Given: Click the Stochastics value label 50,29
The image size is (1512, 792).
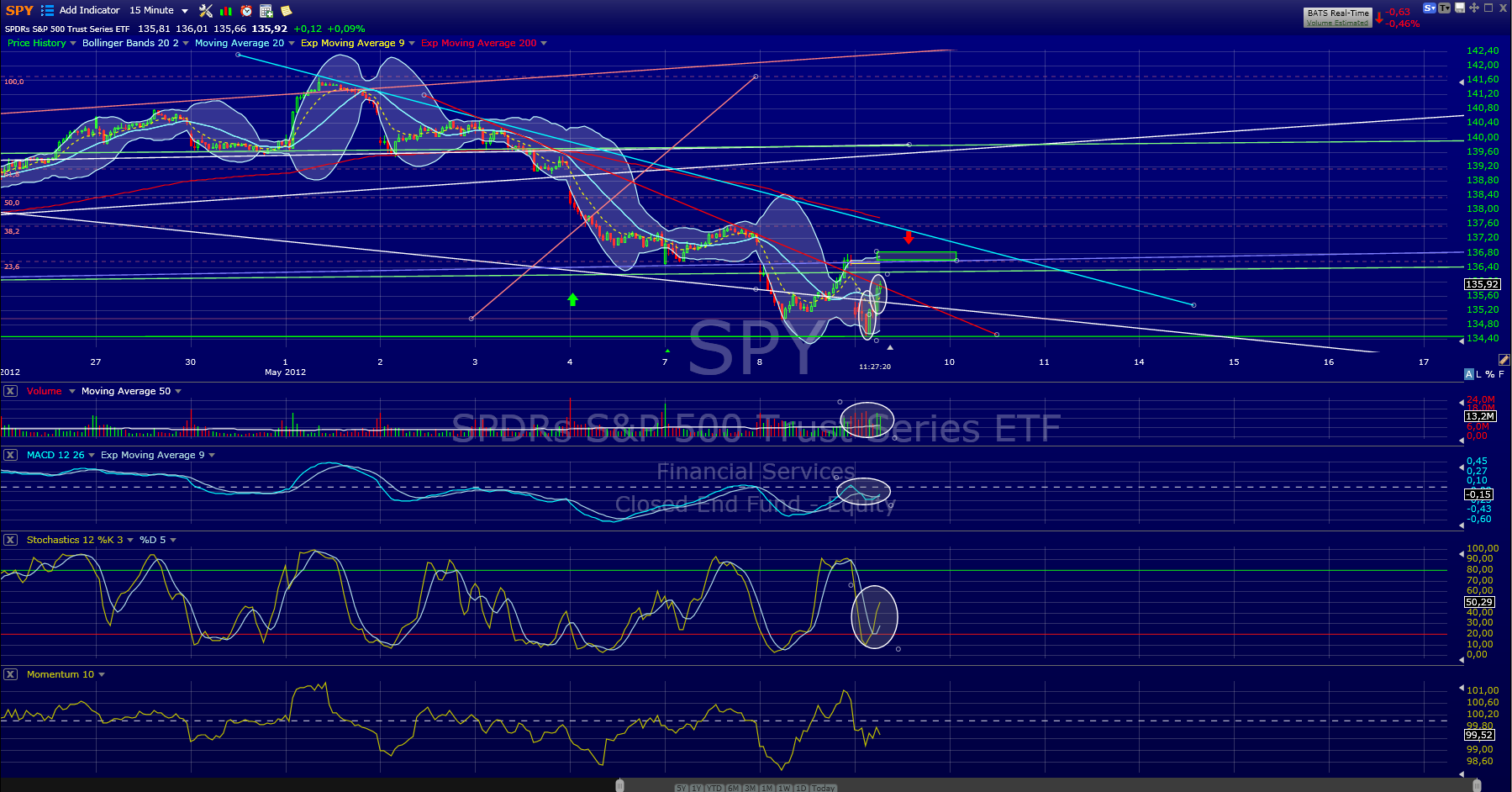Looking at the screenshot, I should coord(1479,602).
